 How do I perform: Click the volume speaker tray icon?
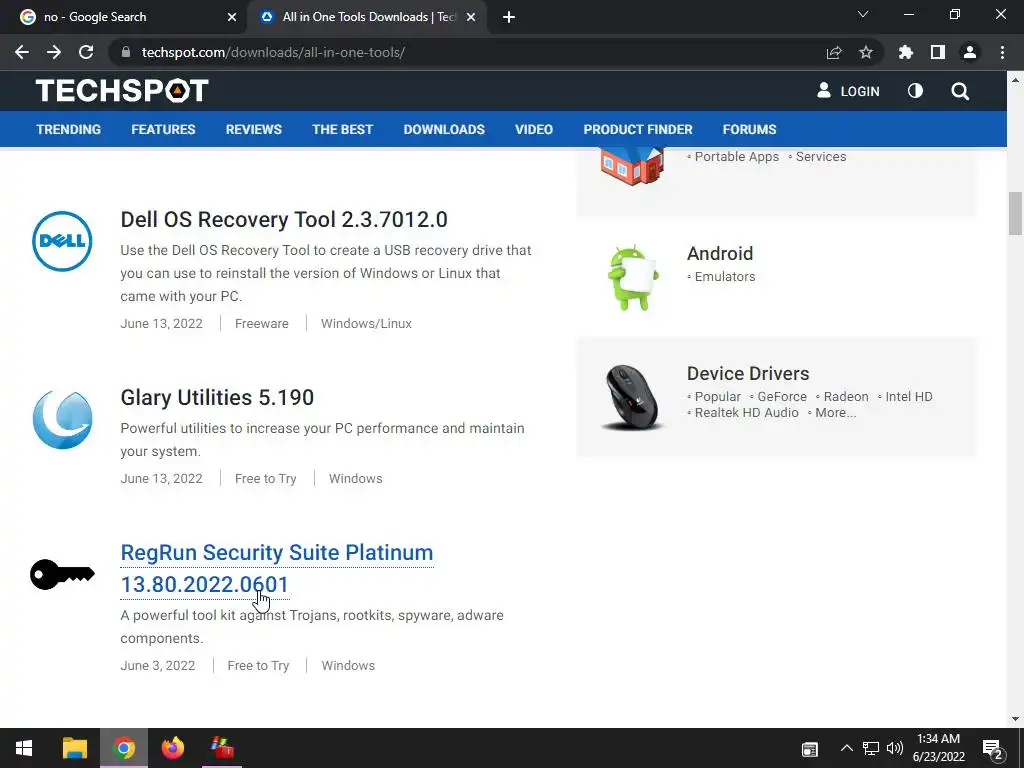click(x=895, y=748)
